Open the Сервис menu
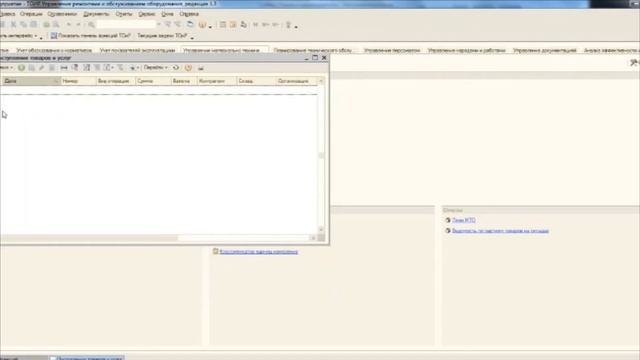This screenshot has width=640, height=360. pyautogui.click(x=147, y=14)
